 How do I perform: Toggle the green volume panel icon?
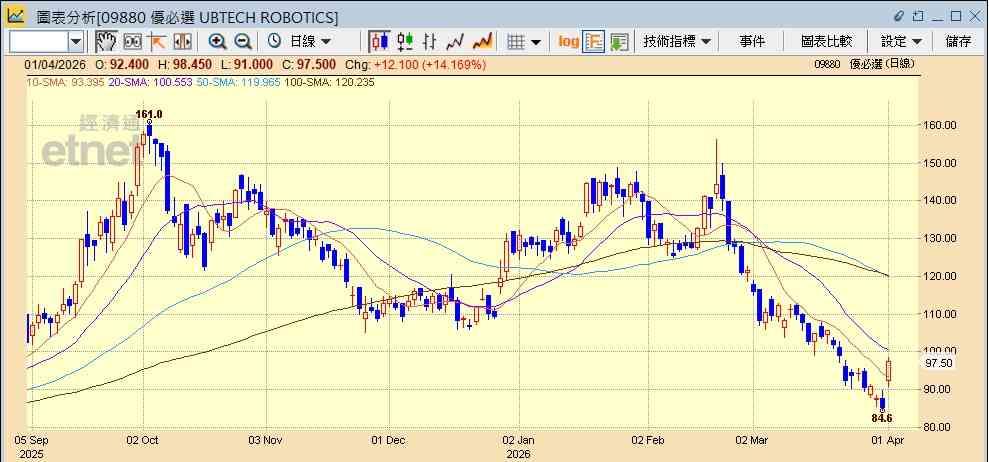pos(619,42)
